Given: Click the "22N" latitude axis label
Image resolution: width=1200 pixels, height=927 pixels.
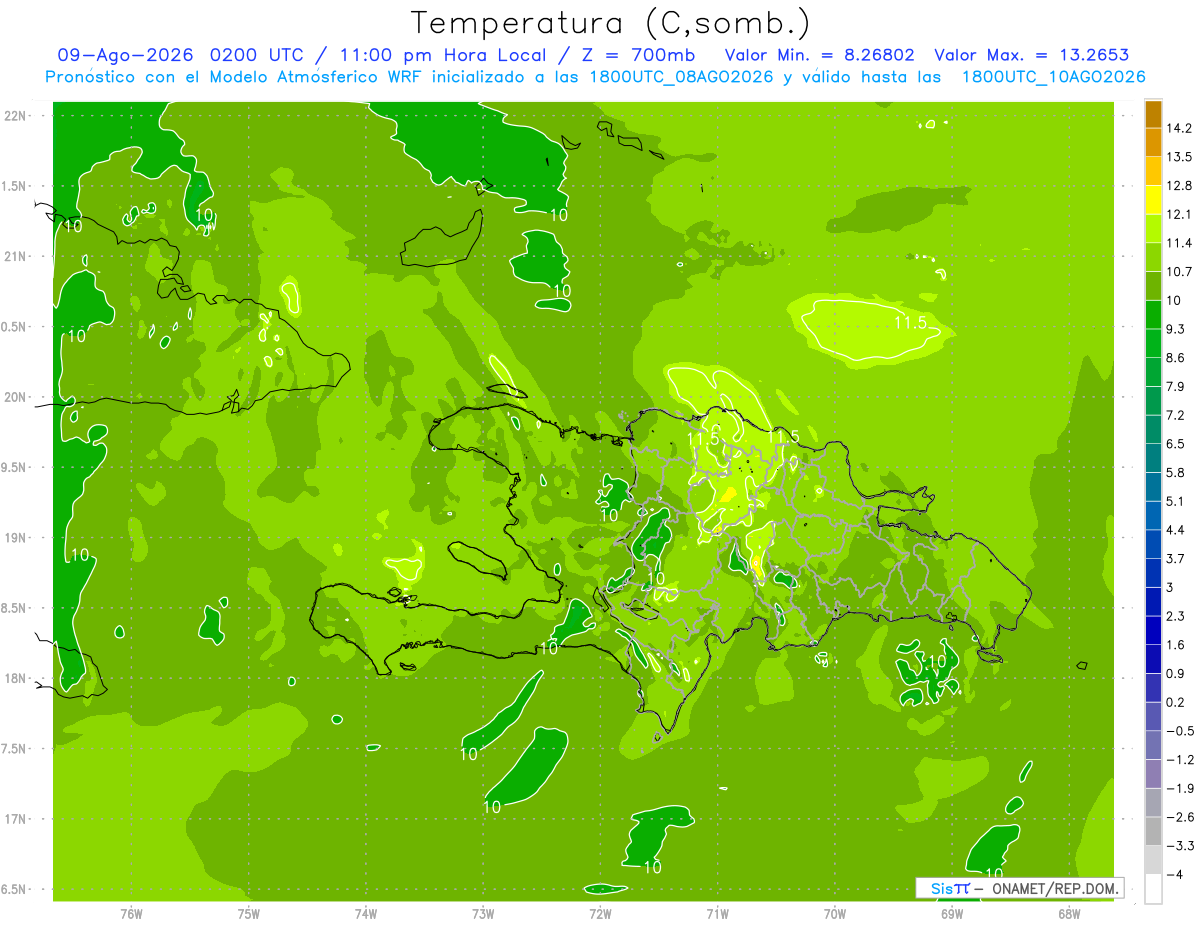Looking at the screenshot, I should [x=17, y=116].
